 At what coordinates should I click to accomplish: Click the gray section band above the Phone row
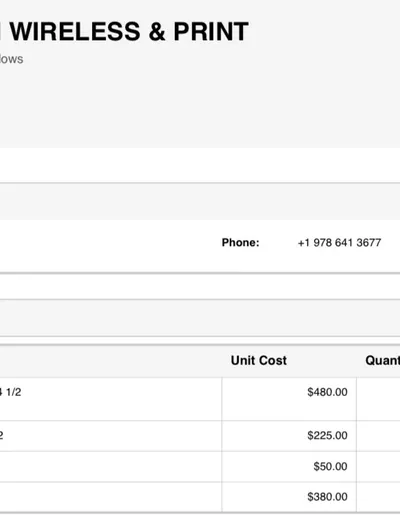(200, 201)
